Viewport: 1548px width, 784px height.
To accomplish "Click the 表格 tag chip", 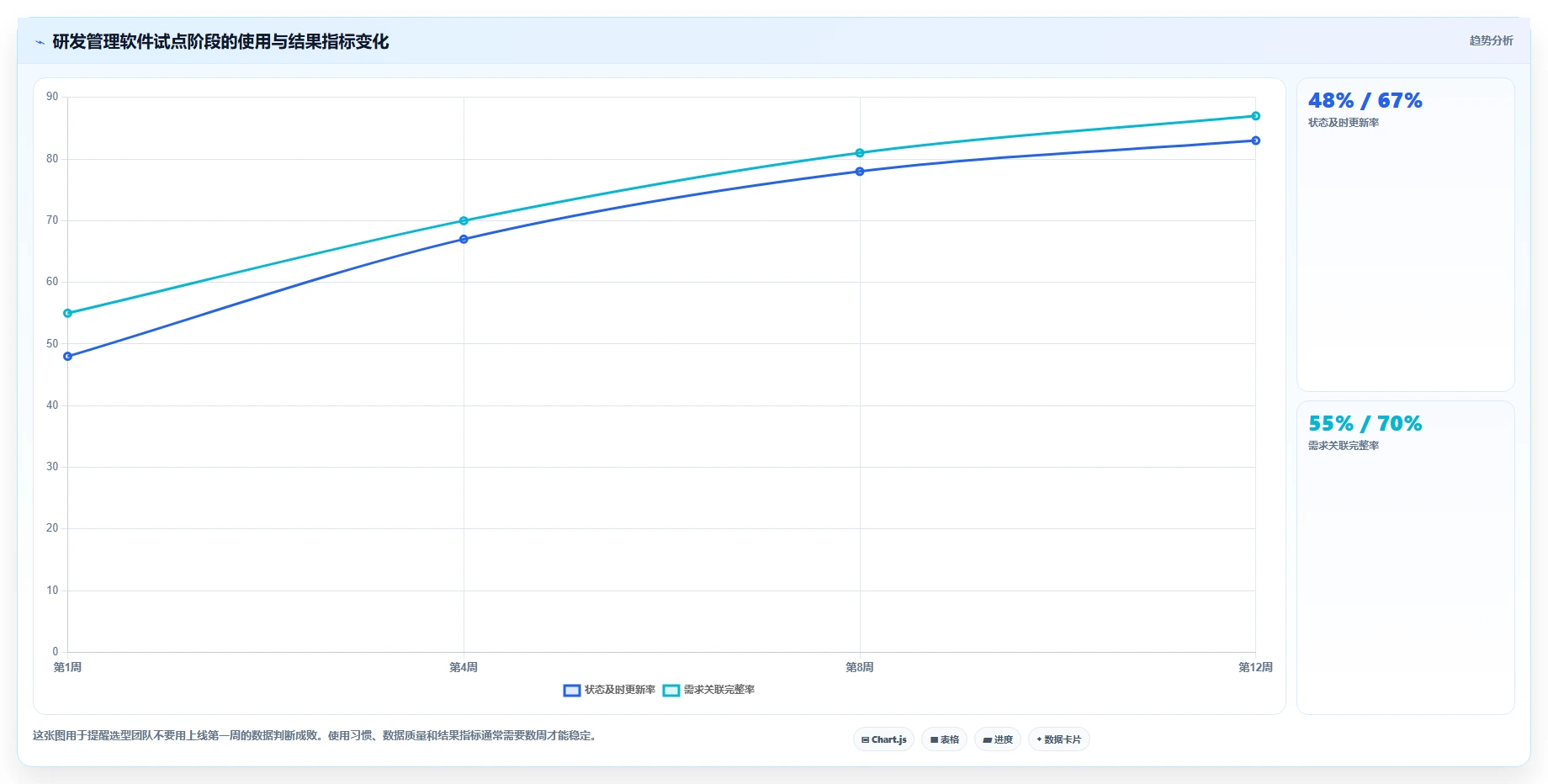I will click(x=944, y=739).
